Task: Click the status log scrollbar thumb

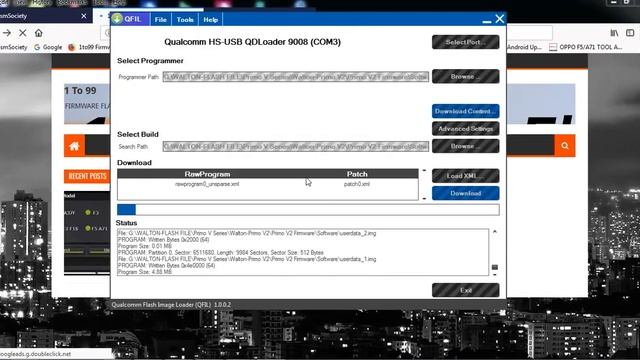Action: point(495,267)
